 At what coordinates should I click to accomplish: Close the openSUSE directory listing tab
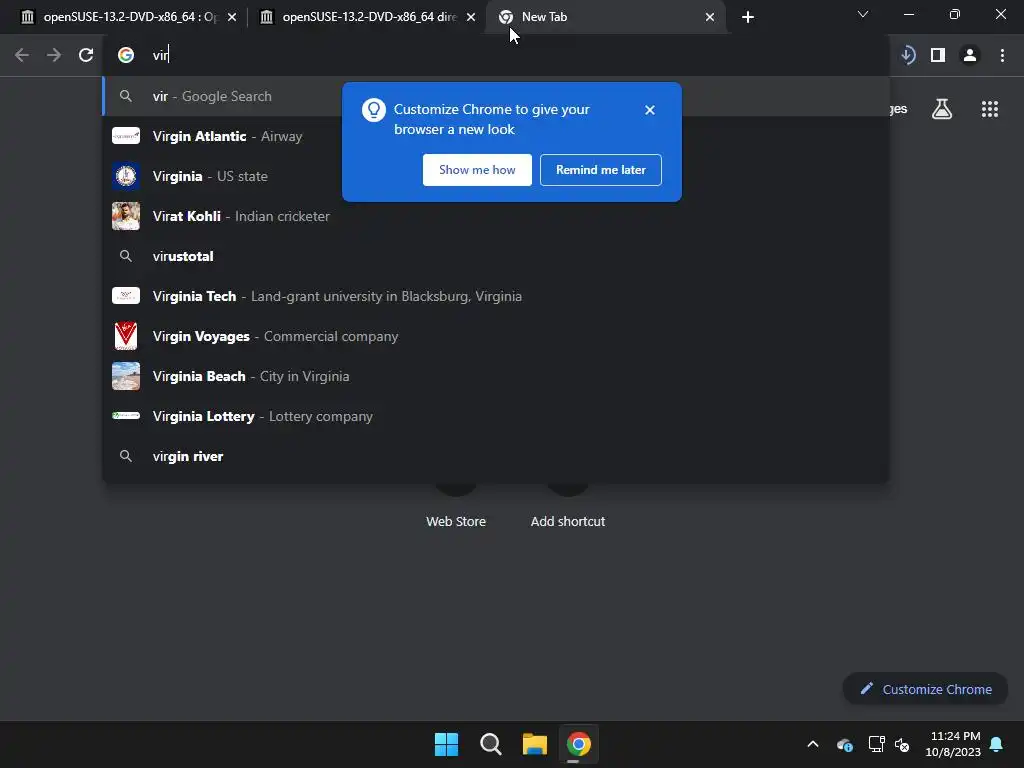[x=471, y=17]
